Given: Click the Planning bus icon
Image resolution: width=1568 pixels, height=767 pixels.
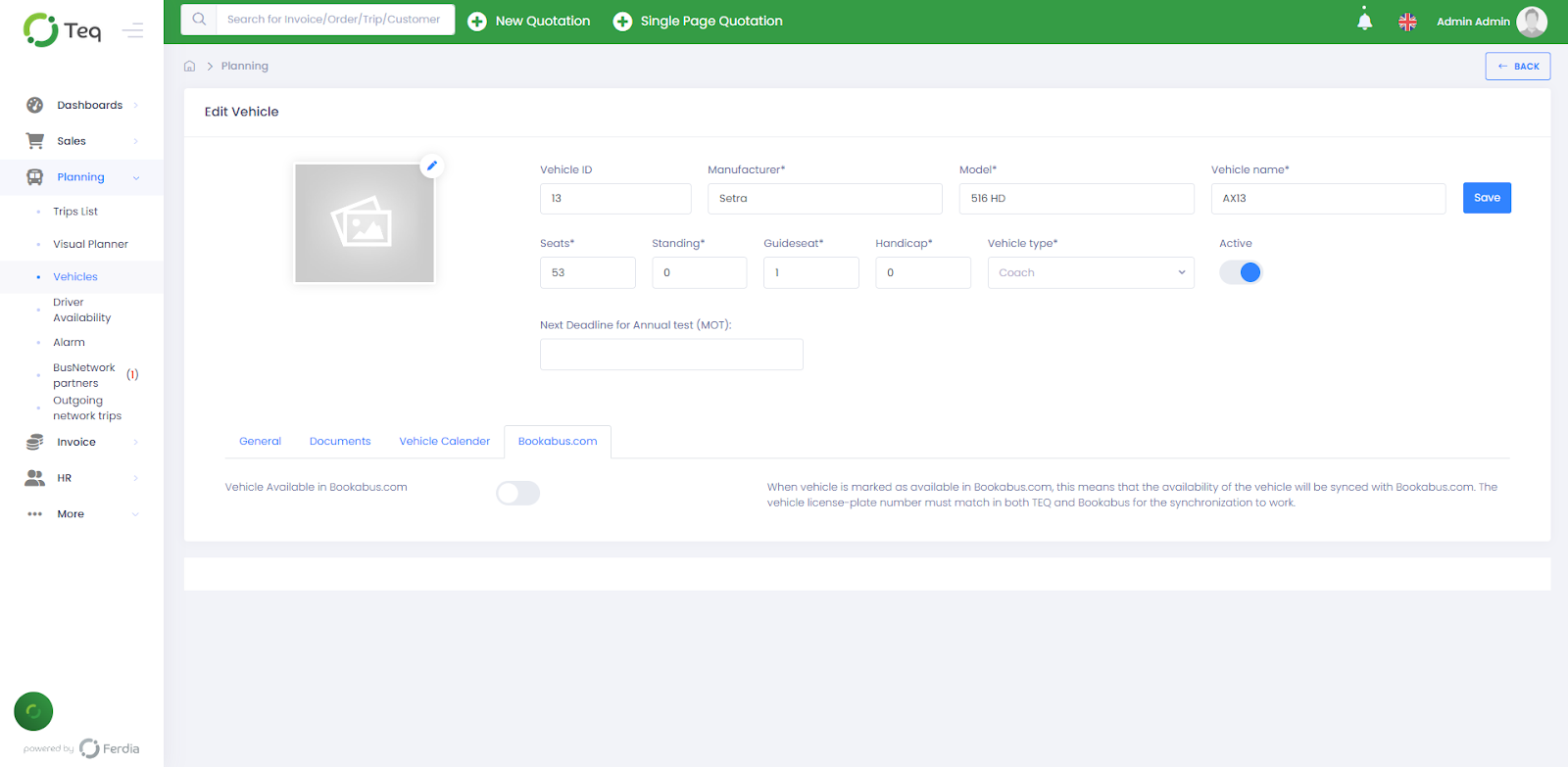Looking at the screenshot, I should (35, 177).
